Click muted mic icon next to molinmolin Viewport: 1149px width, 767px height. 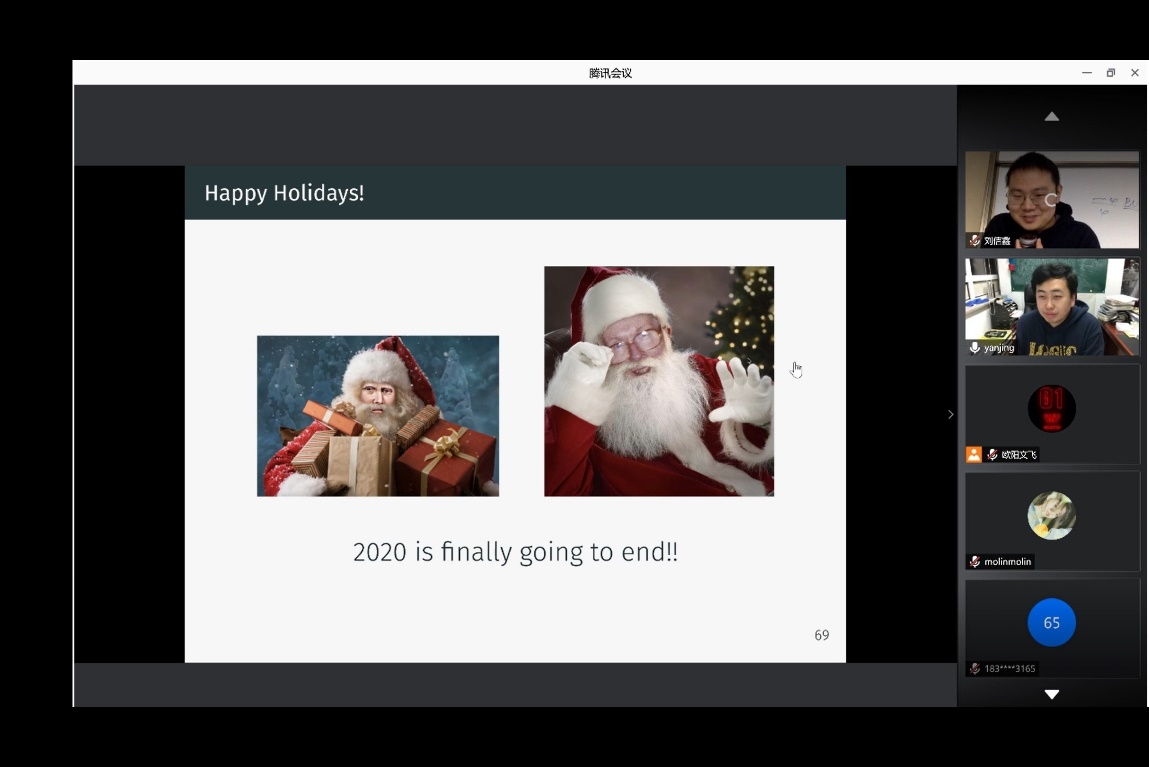(975, 562)
